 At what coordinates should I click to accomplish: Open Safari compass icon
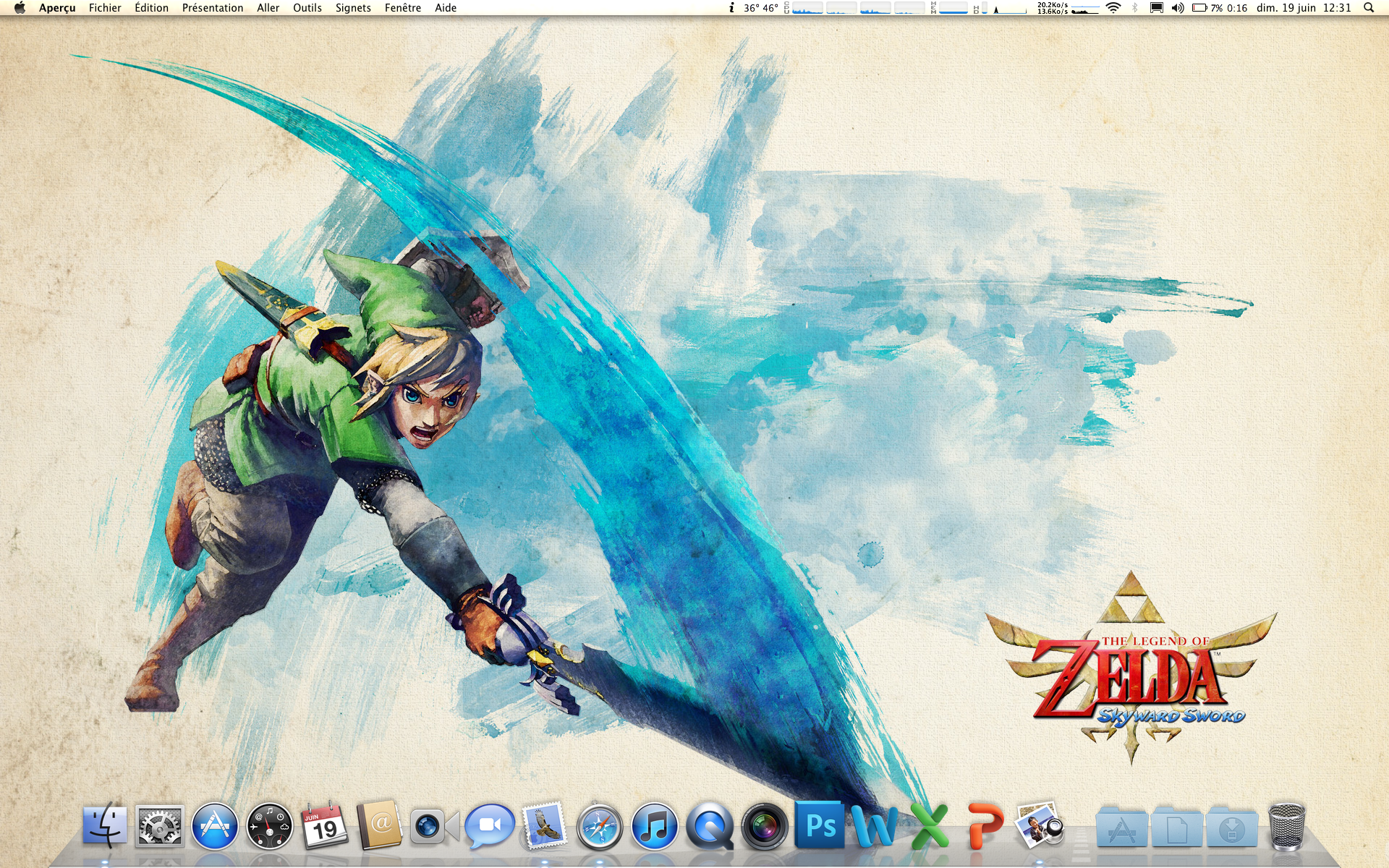point(599,825)
